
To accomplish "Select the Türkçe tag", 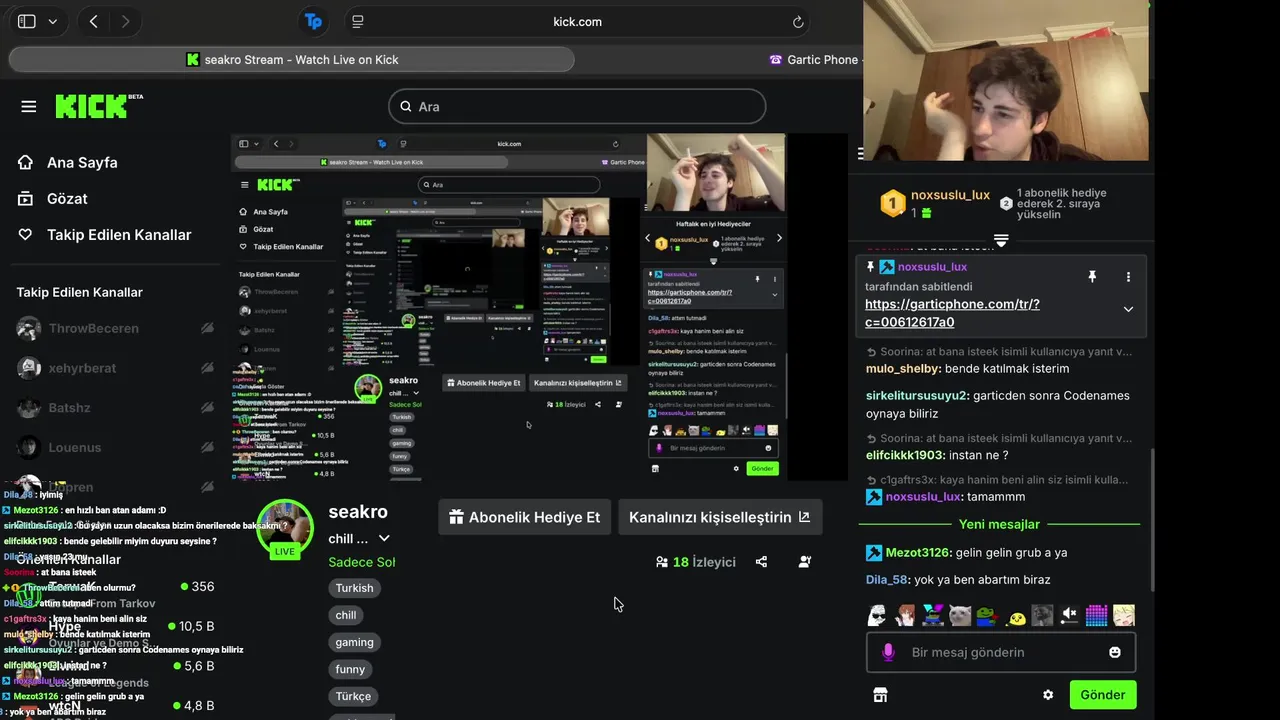I will click(x=353, y=696).
